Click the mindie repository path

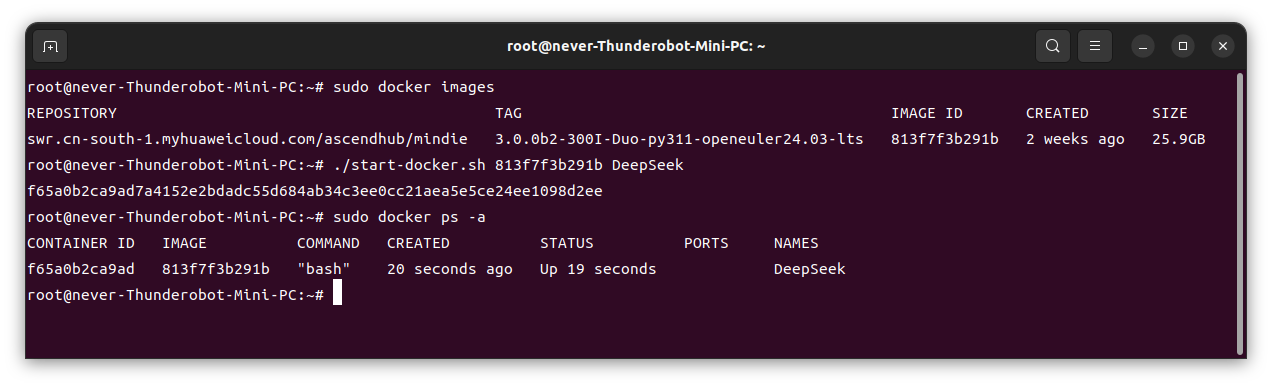coord(247,139)
